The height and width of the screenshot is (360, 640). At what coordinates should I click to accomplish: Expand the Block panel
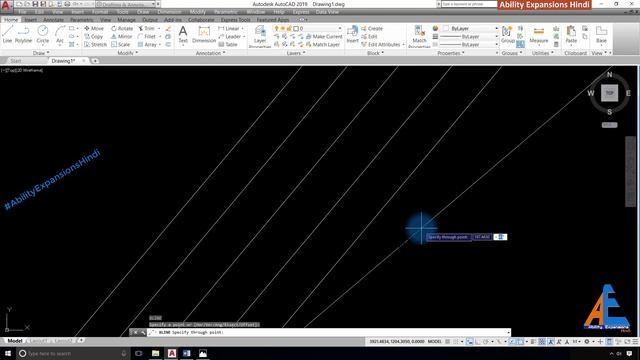coord(376,53)
